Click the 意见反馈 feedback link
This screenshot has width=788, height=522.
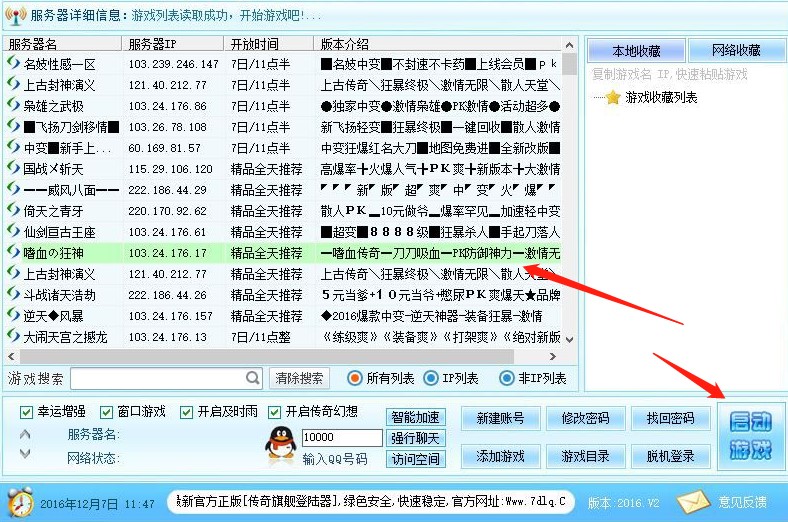(743, 502)
